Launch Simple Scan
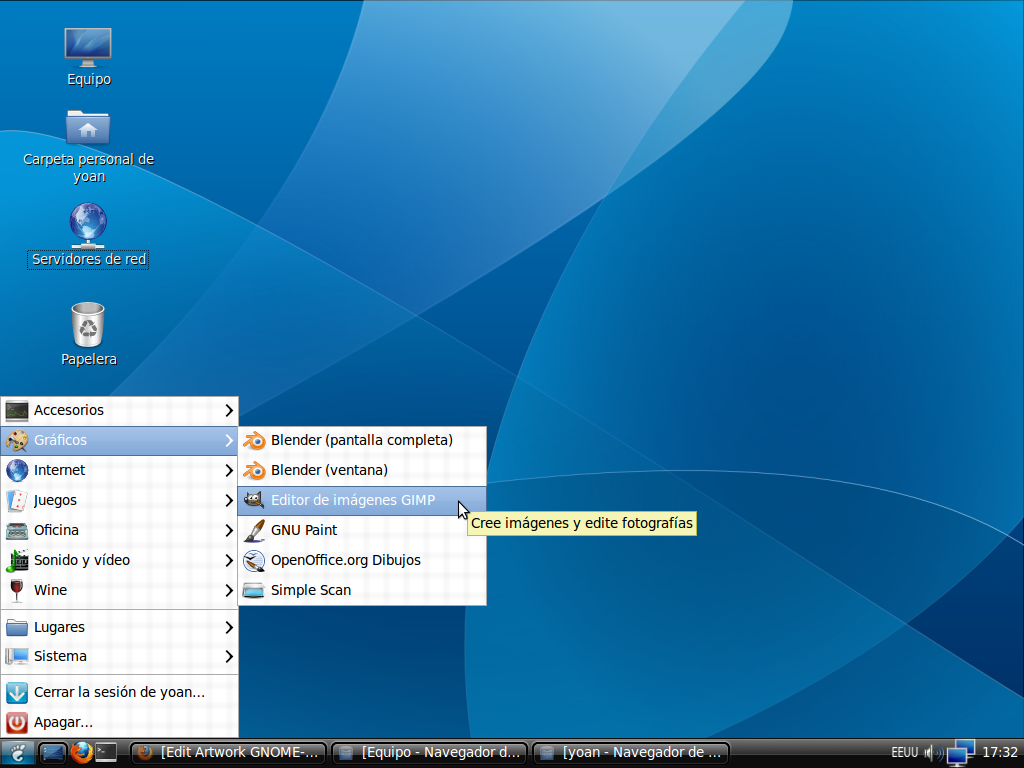Viewport: 1024px width, 768px height. (x=362, y=590)
